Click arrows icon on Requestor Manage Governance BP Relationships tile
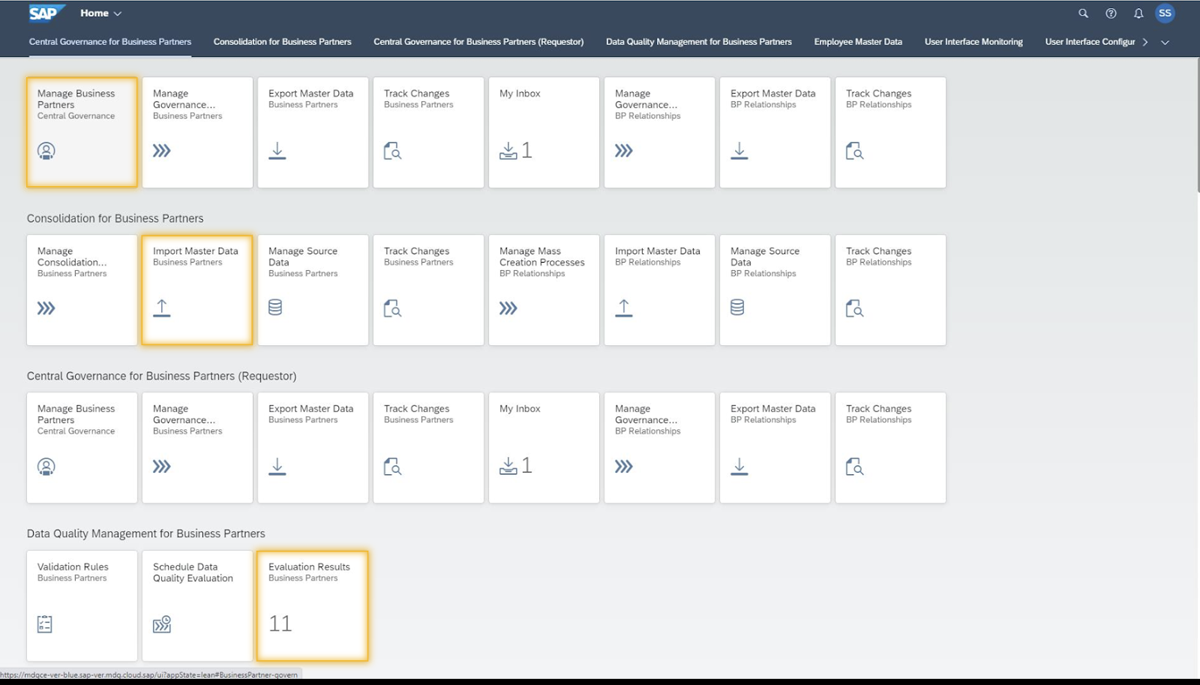 point(624,467)
